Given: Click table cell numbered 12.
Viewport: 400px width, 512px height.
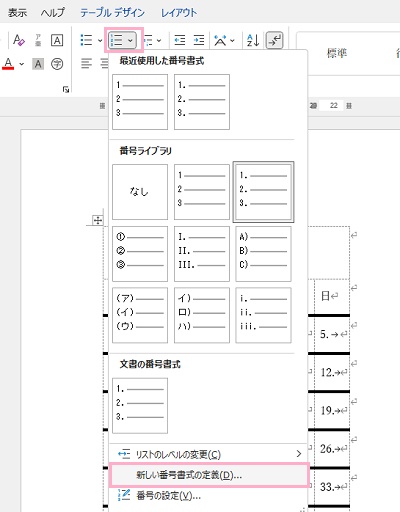Looking at the screenshot, I should (332, 373).
